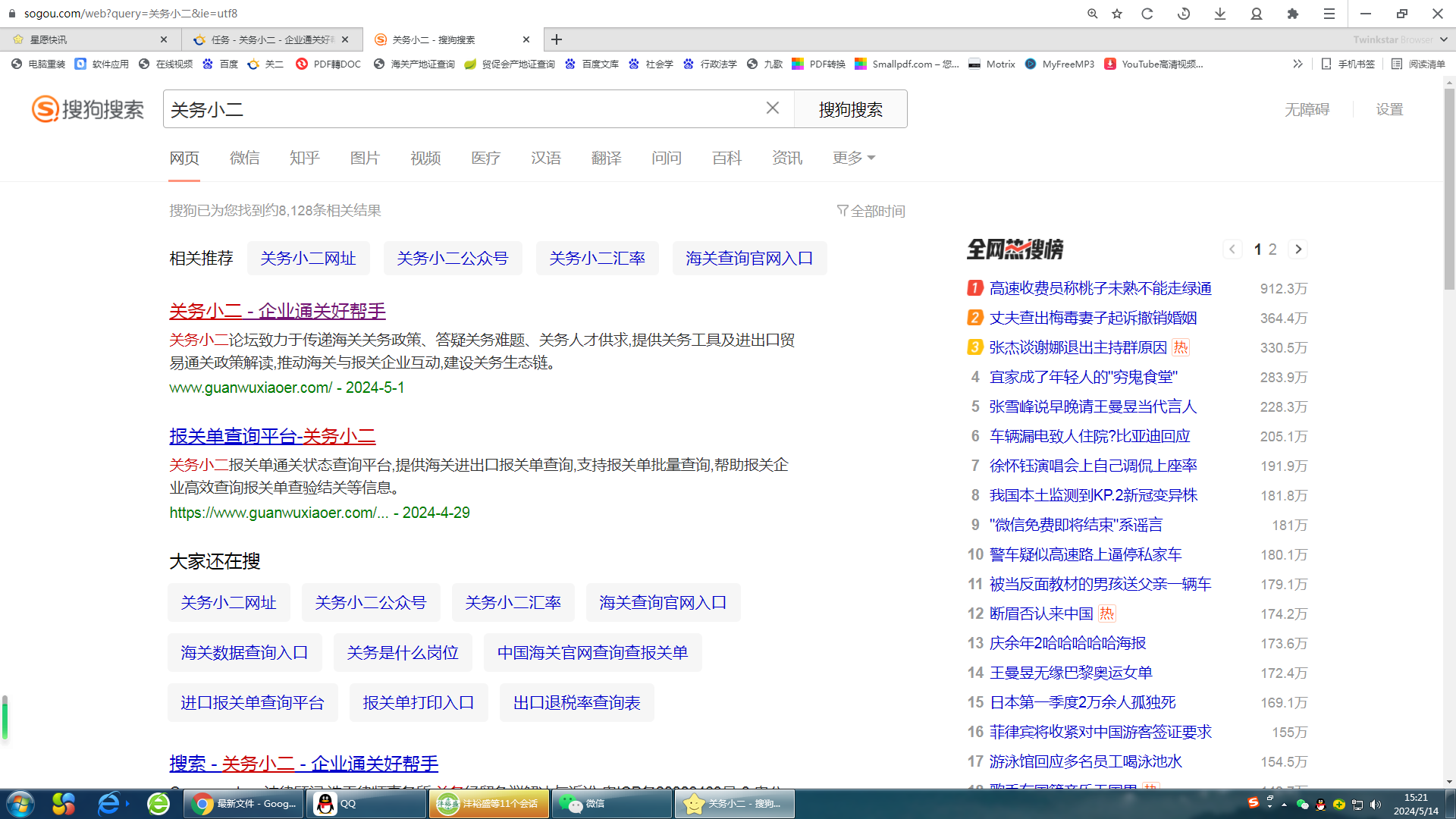The image size is (1456, 819).
Task: Click 报关单打印入口 suggestion
Action: (x=419, y=703)
